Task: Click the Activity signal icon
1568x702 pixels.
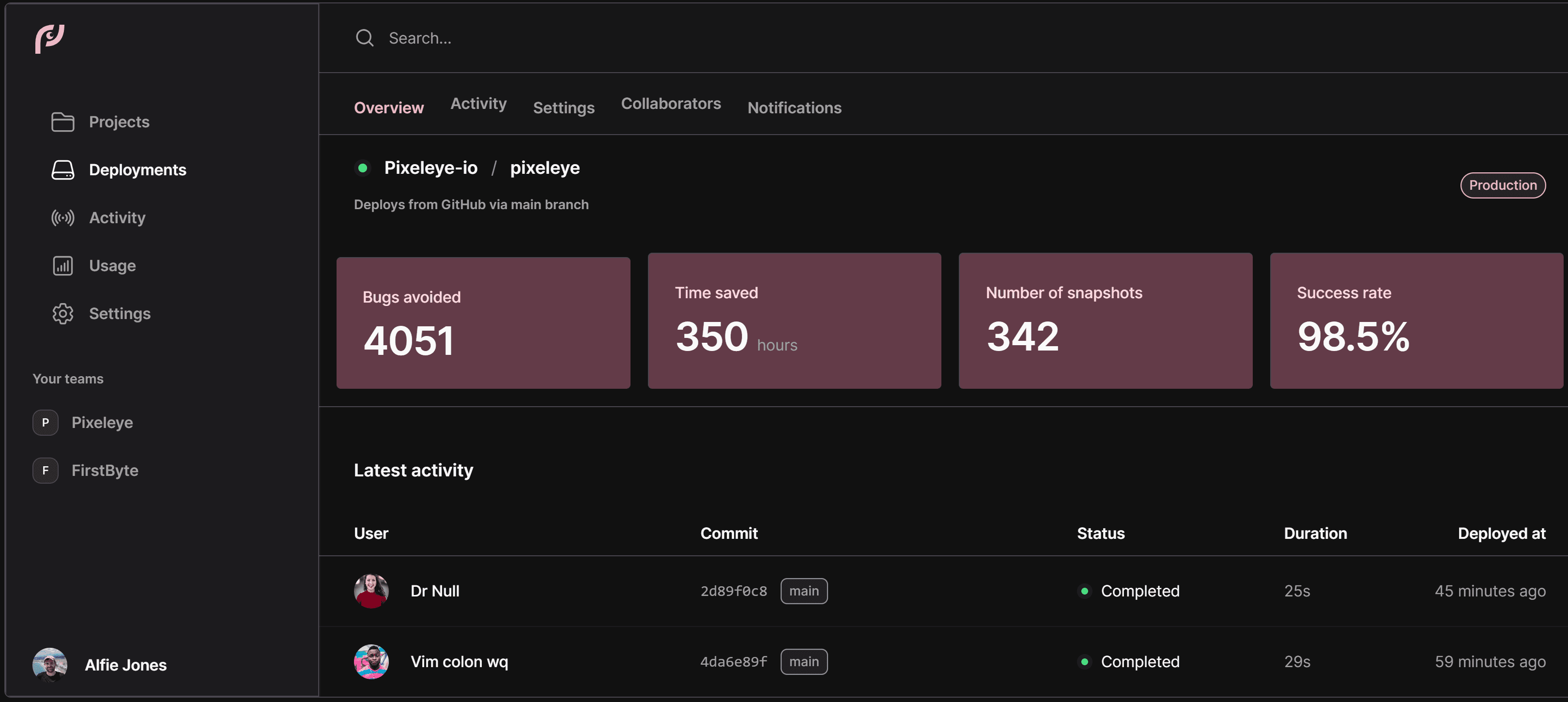Action: [x=62, y=218]
